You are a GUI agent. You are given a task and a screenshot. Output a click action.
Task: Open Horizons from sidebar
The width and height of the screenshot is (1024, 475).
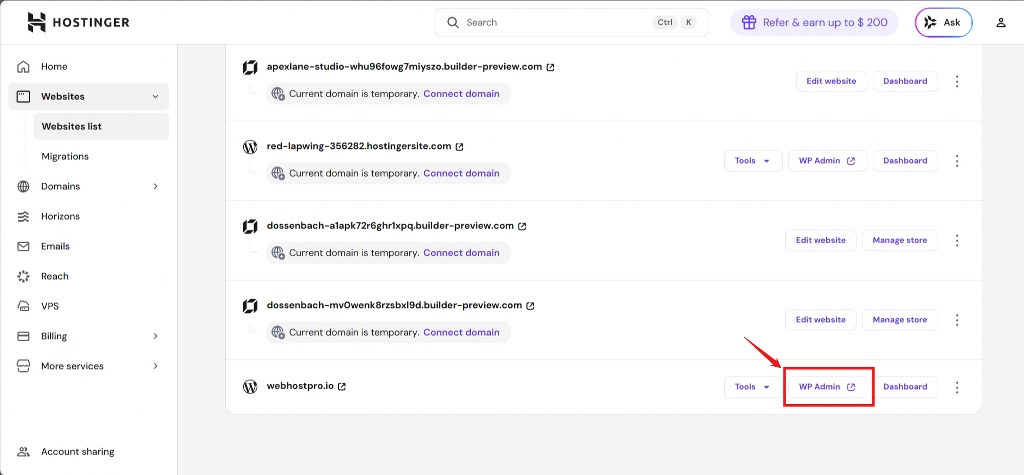pos(60,216)
